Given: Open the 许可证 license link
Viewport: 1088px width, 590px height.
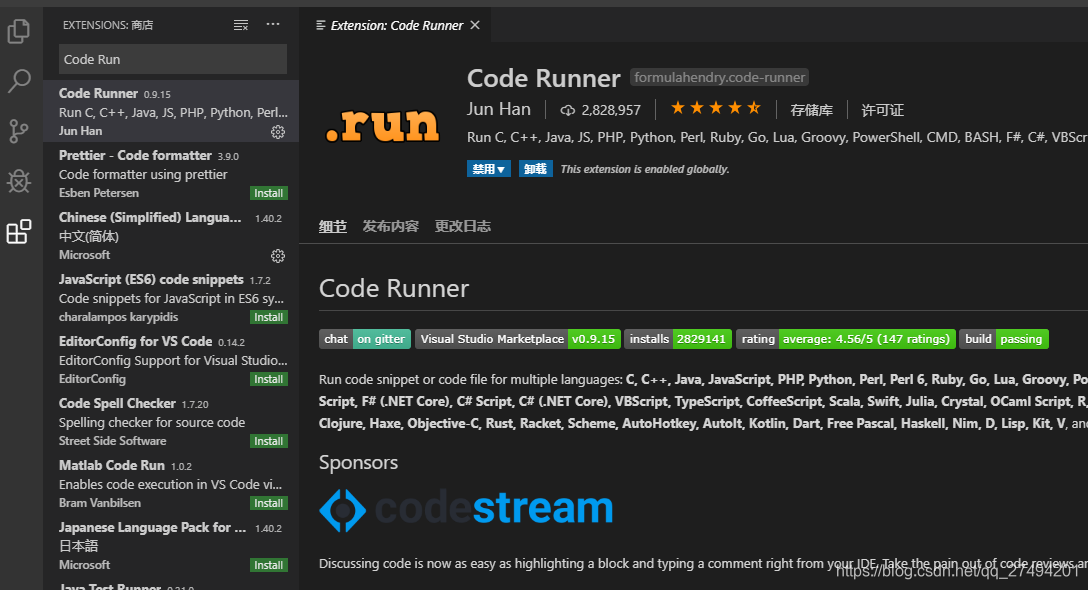Looking at the screenshot, I should (x=883, y=110).
